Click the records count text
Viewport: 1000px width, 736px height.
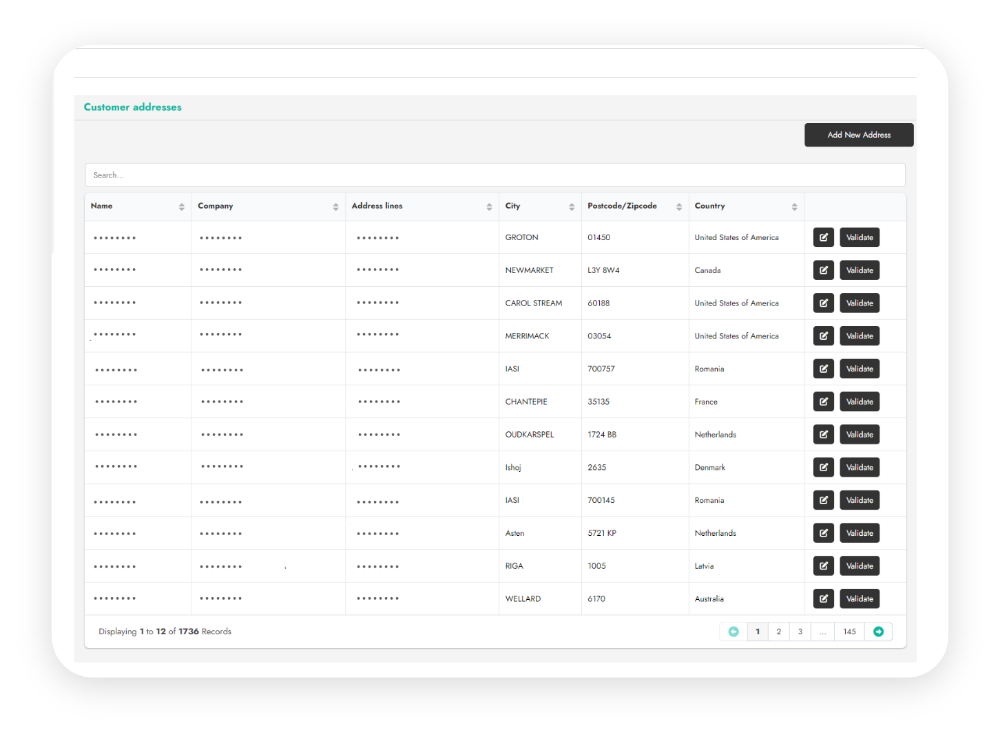click(x=165, y=631)
